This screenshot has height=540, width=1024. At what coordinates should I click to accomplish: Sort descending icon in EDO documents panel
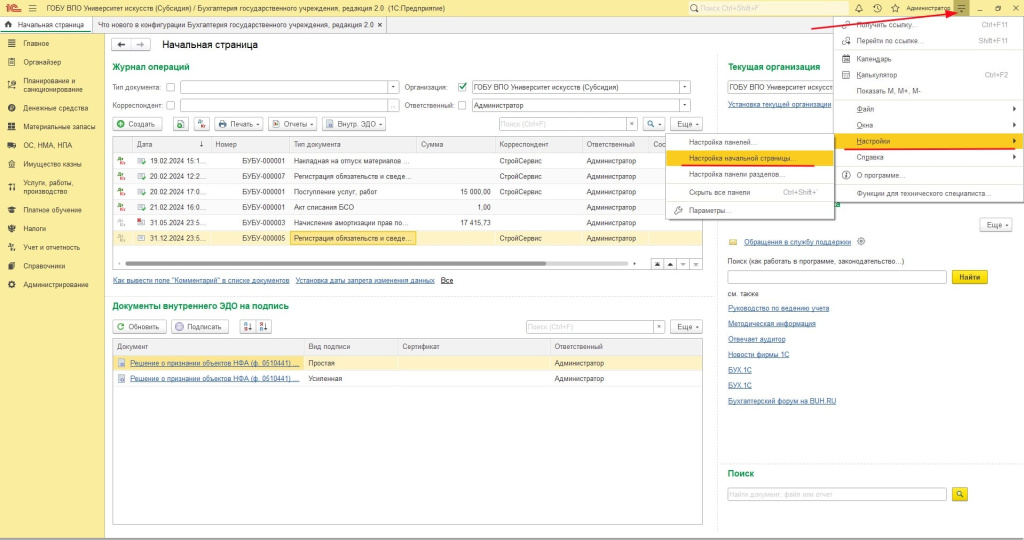click(263, 326)
